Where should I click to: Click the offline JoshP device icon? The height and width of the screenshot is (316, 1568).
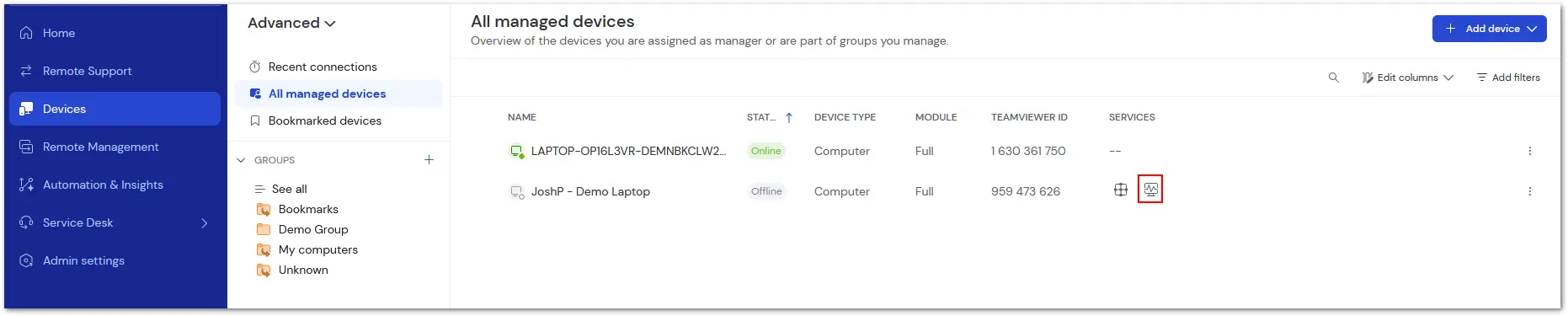(516, 191)
